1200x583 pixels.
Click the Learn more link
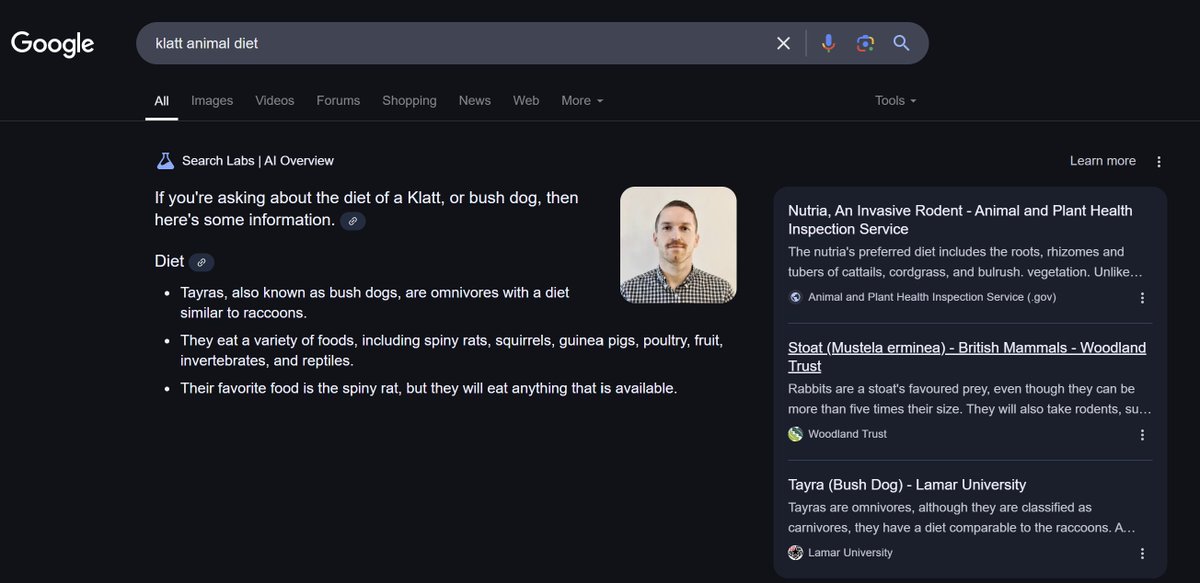(1102, 161)
